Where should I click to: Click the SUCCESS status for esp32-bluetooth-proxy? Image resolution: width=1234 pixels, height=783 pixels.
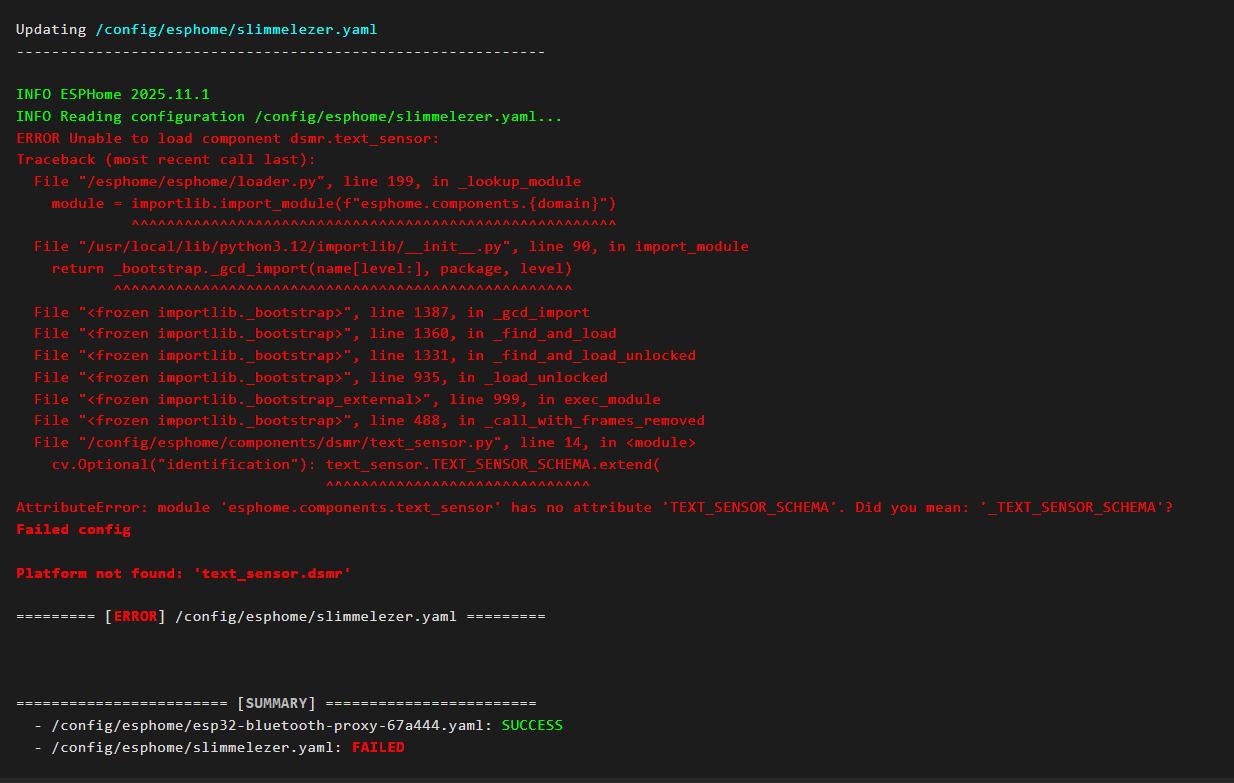(x=532, y=725)
